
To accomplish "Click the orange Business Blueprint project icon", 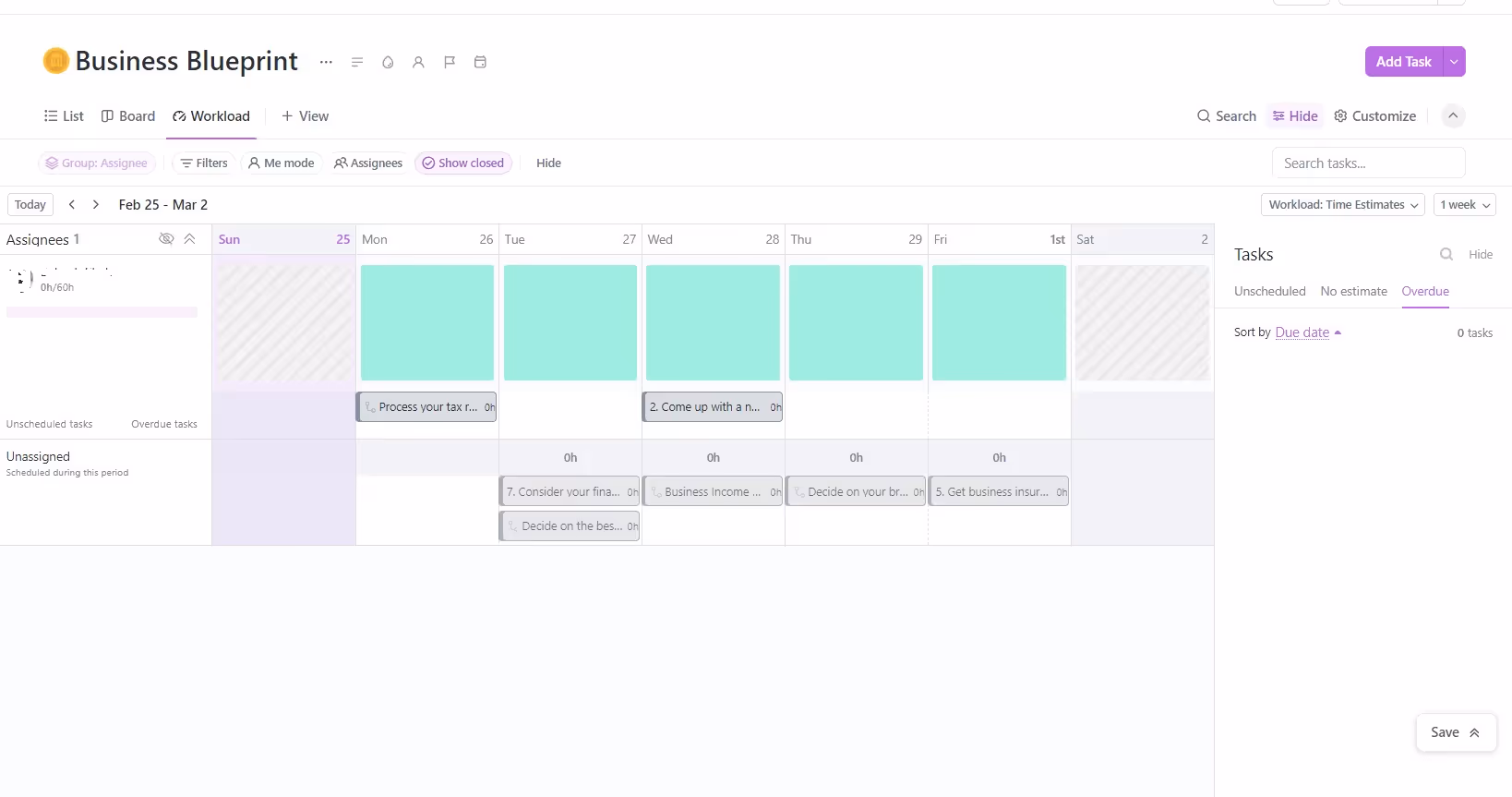I will click(x=56, y=61).
